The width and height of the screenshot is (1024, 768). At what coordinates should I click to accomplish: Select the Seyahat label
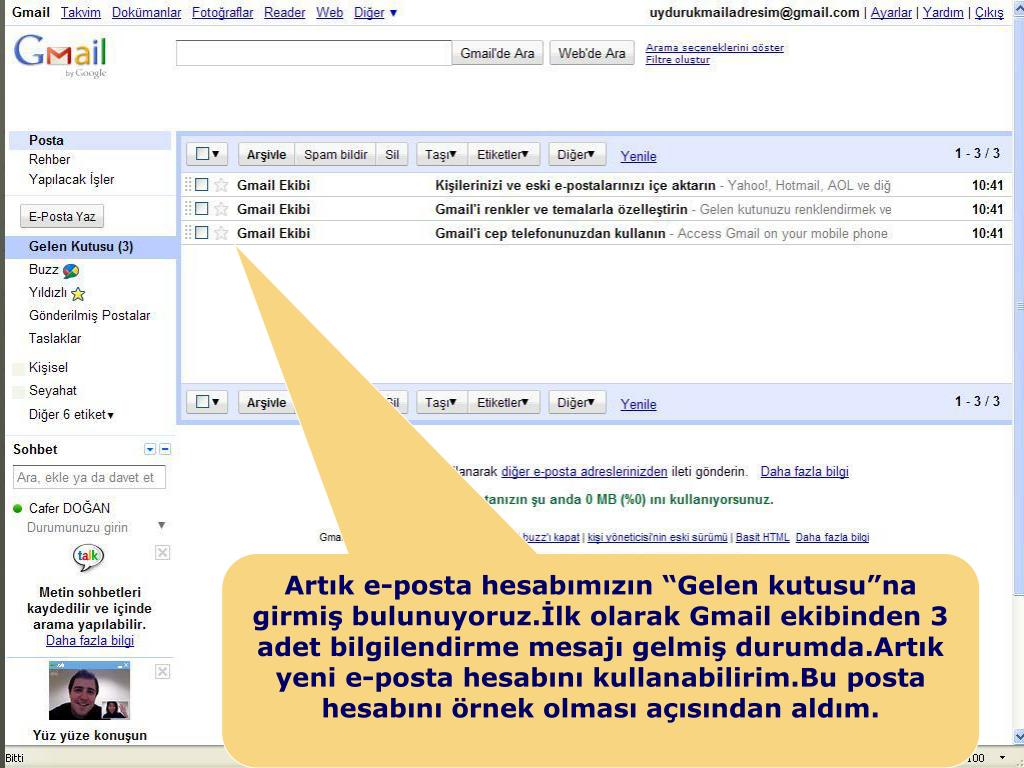tap(52, 391)
